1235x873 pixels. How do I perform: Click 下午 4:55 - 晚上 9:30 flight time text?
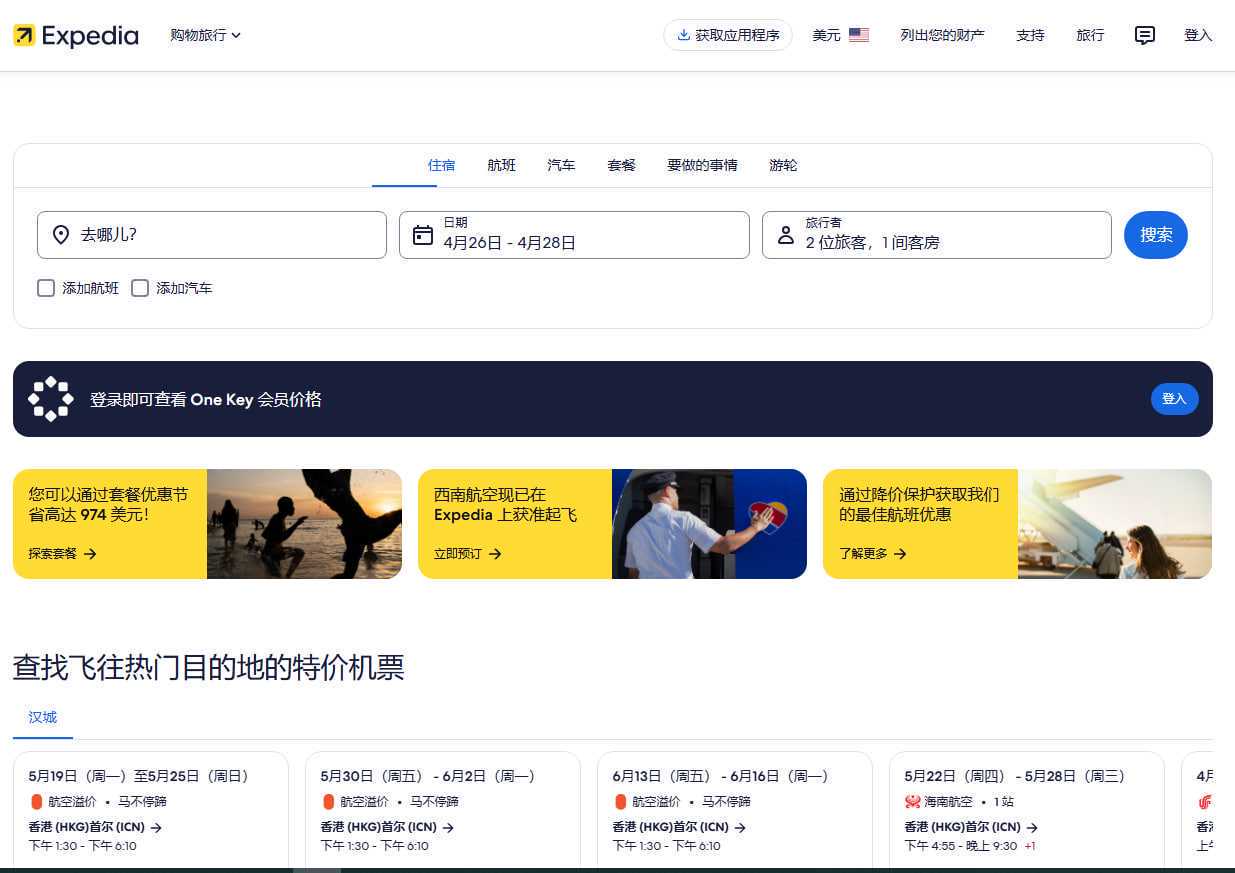(961, 846)
